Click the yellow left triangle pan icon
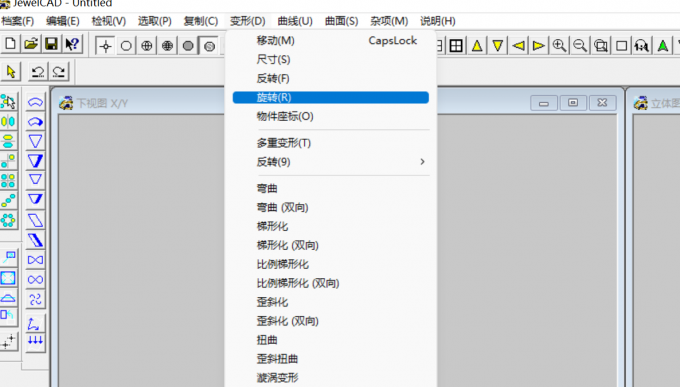Image resolution: width=680 pixels, height=387 pixels. [518, 46]
